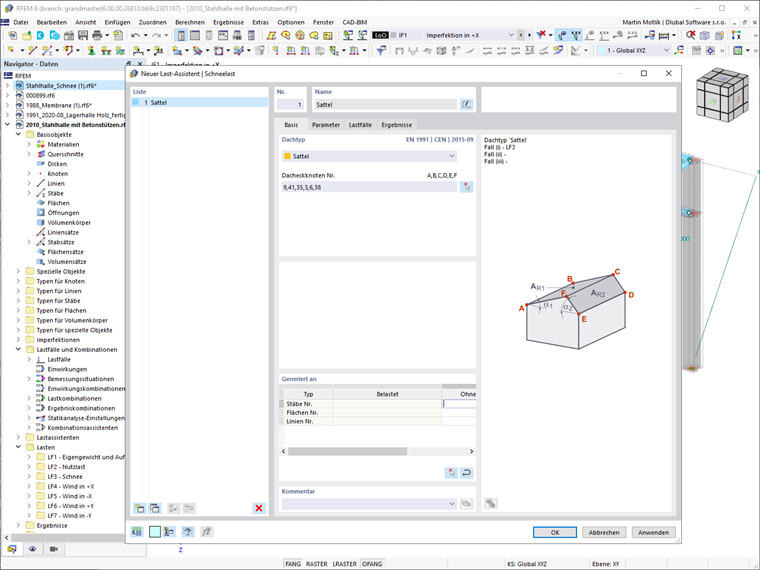
Task: Click the pick nodes icon beside Dacheckknoten field
Action: point(466,187)
